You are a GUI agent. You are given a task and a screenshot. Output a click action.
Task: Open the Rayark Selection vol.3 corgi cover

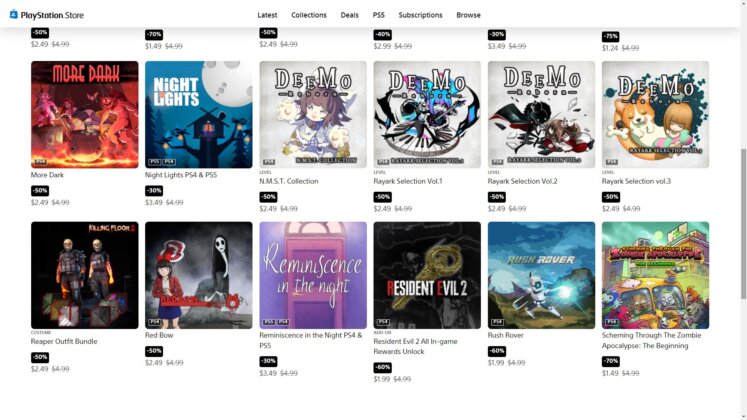coord(656,114)
